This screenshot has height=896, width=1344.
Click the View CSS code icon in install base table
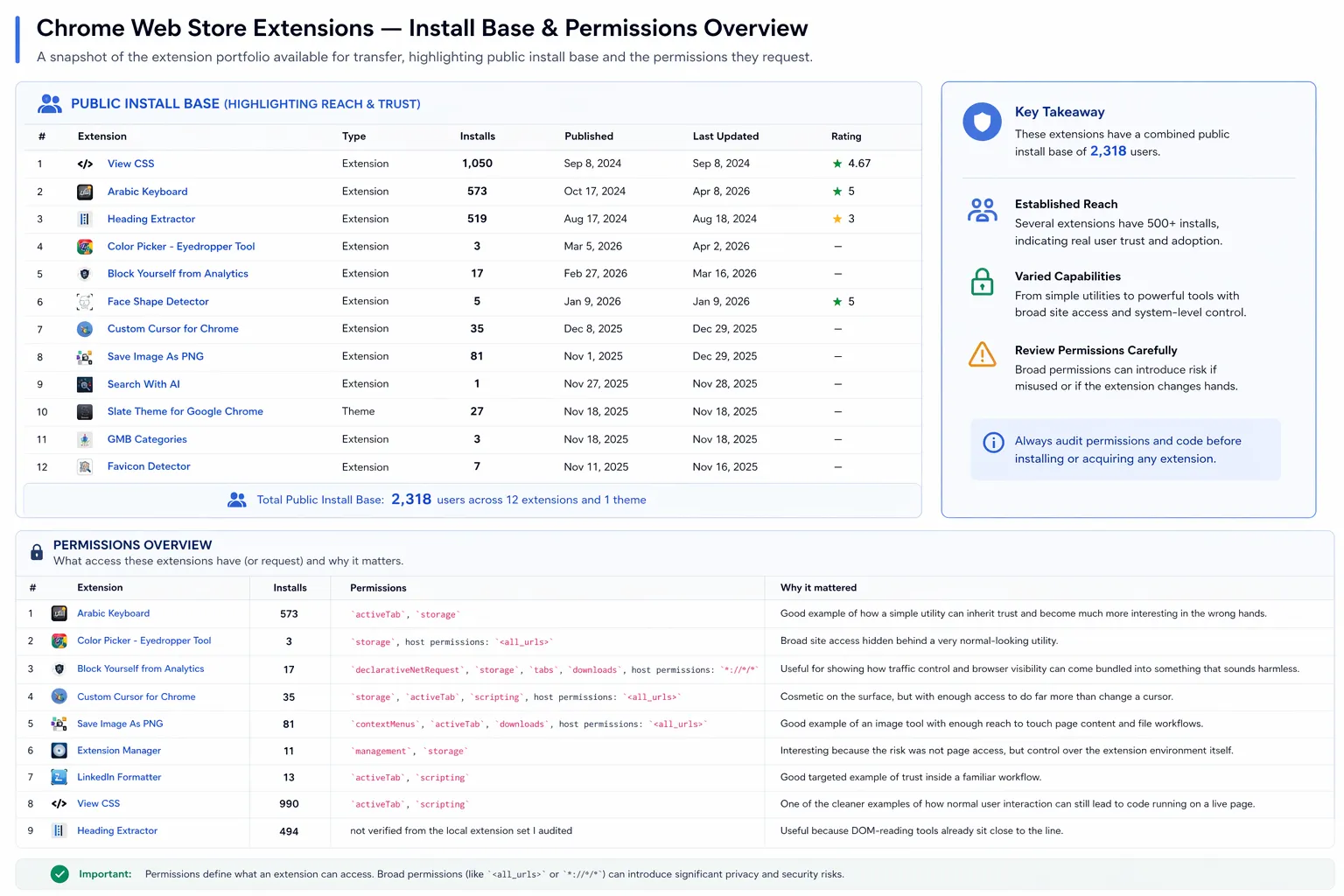coord(85,164)
